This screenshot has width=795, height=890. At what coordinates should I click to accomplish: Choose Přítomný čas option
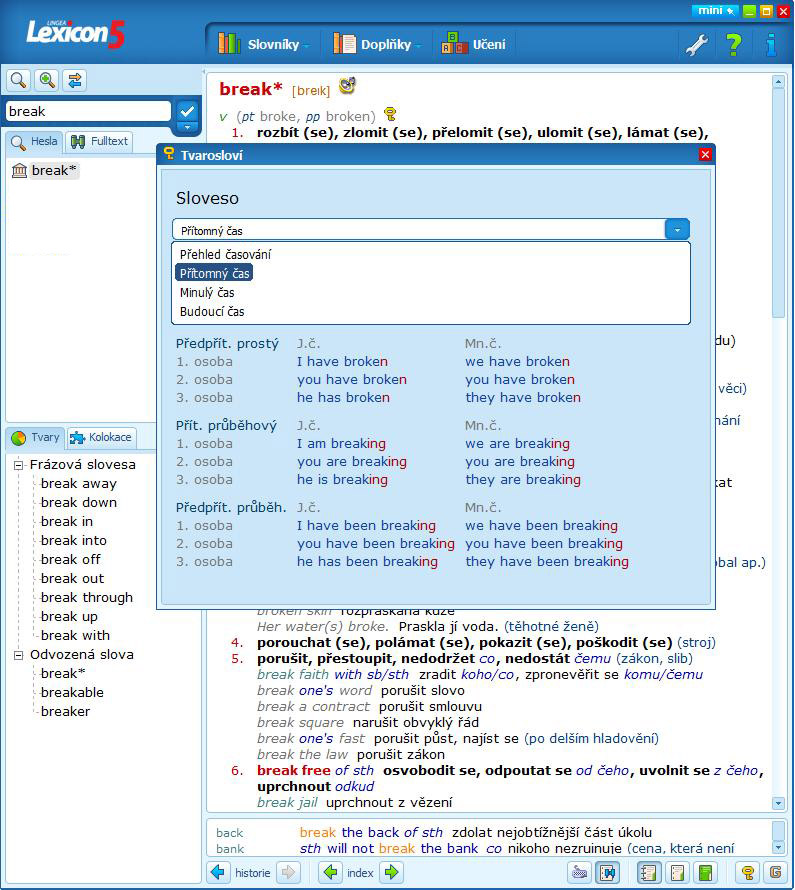tap(214, 273)
